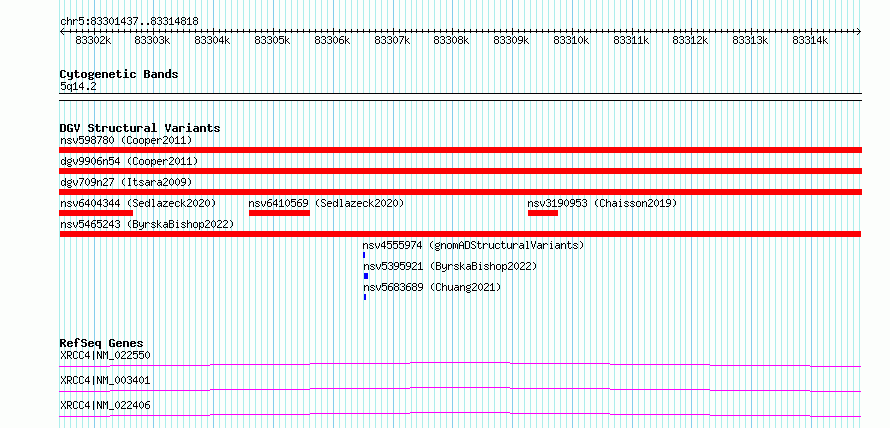Screen dimensions: 890x428
Task: Open nsv5683689 (Chuang2021) label
Action: pos(432,287)
